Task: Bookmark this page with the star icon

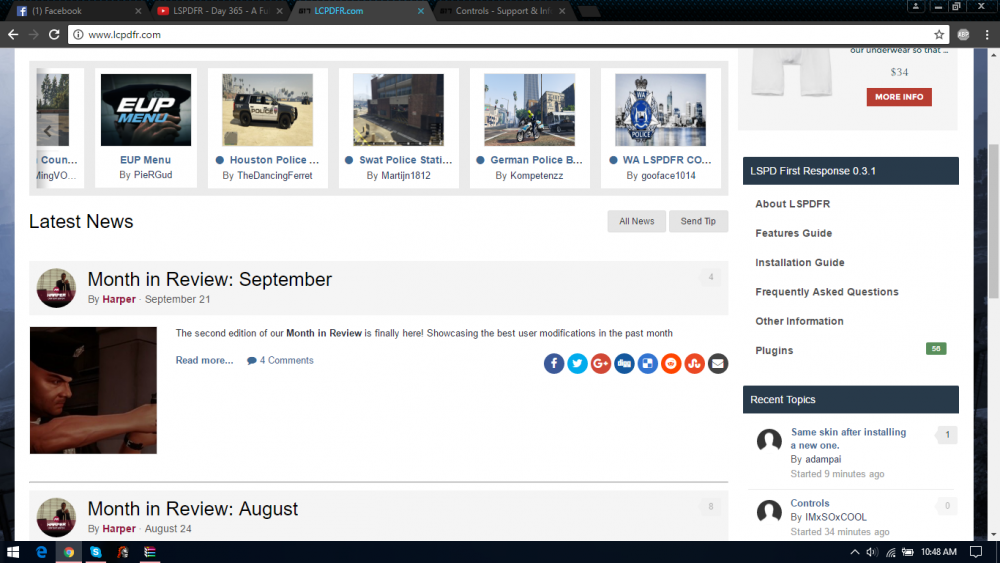Action: click(x=939, y=34)
